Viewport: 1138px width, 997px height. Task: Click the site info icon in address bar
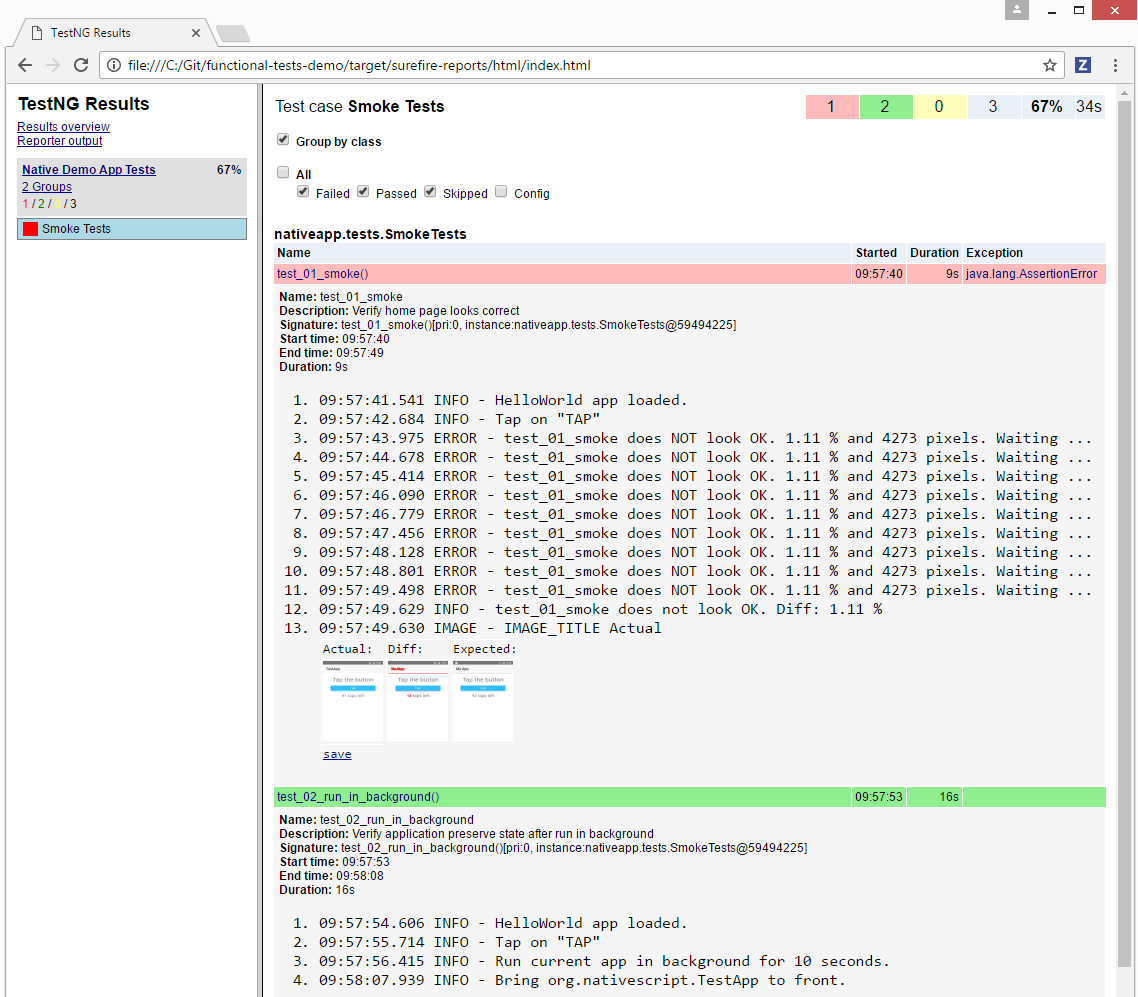click(114, 65)
